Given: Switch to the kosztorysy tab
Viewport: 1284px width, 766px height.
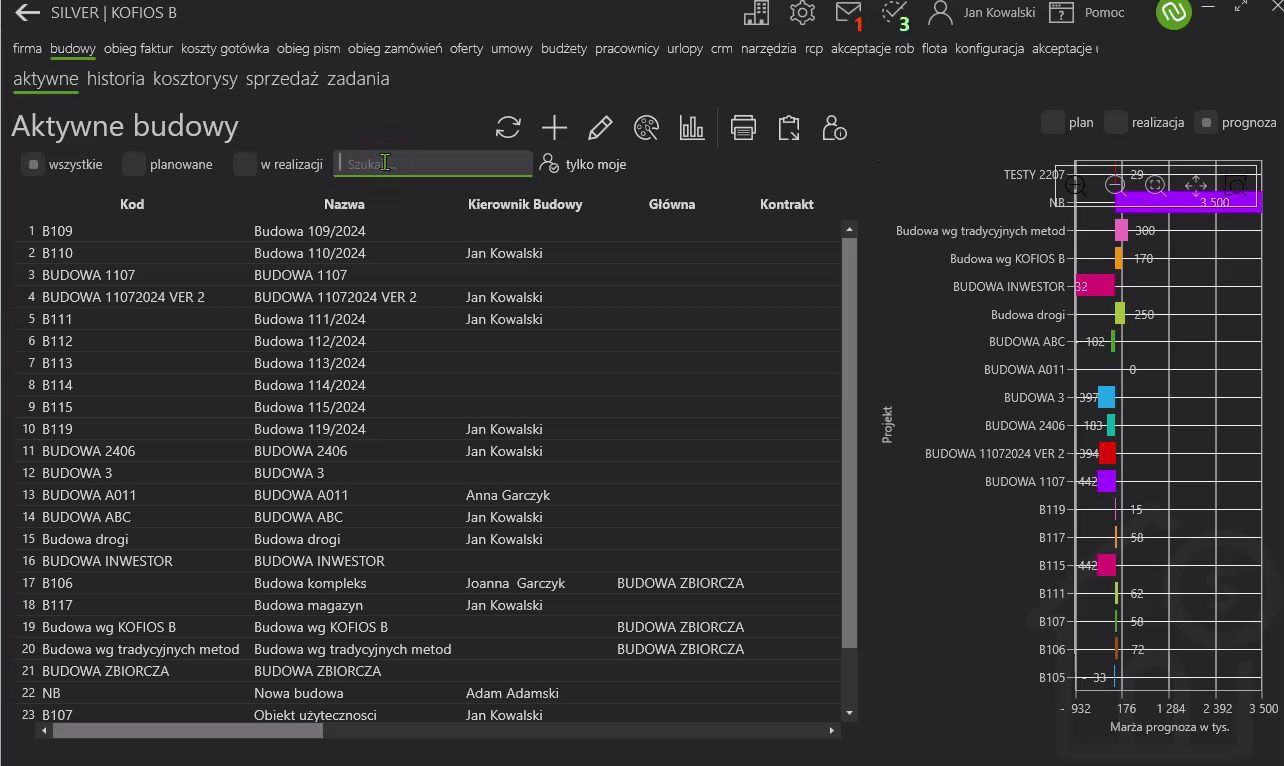Looking at the screenshot, I should click(x=195, y=78).
